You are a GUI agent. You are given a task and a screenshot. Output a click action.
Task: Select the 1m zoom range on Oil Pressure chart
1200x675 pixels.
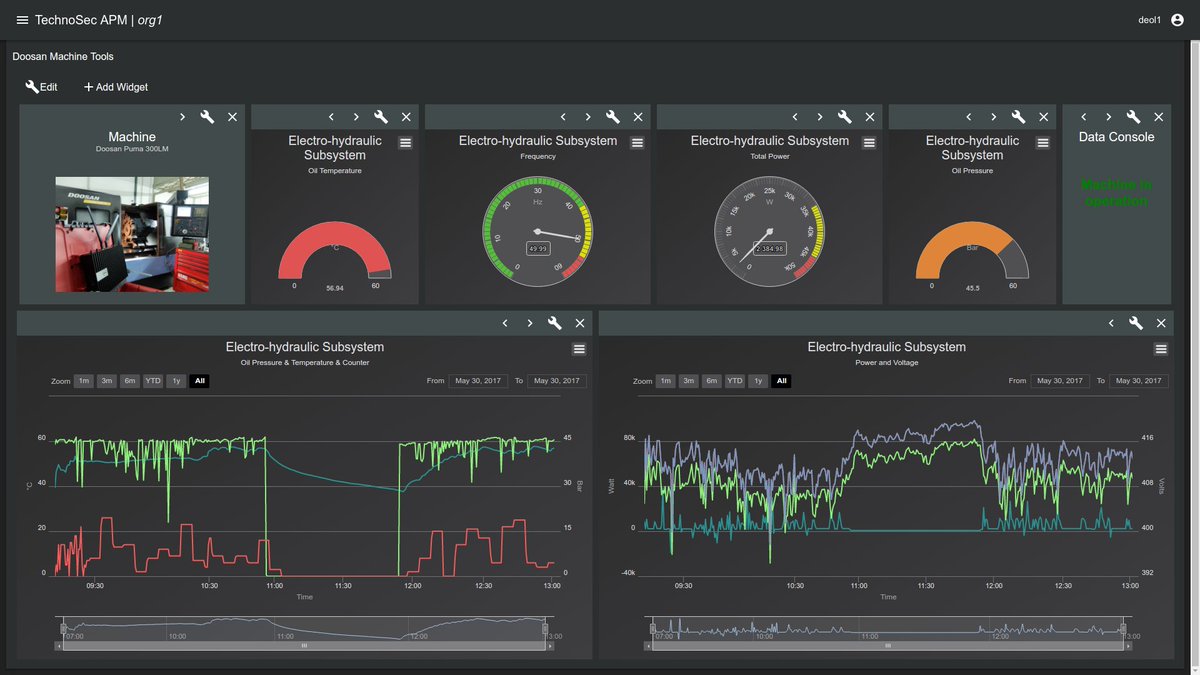pyautogui.click(x=85, y=380)
